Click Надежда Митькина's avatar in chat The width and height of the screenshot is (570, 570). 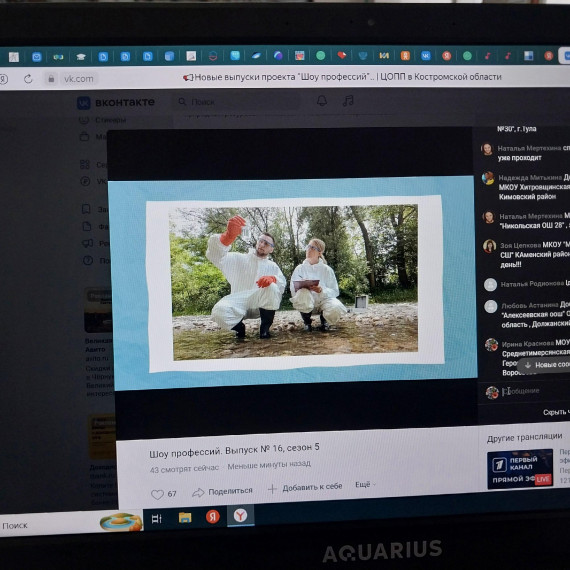point(488,178)
